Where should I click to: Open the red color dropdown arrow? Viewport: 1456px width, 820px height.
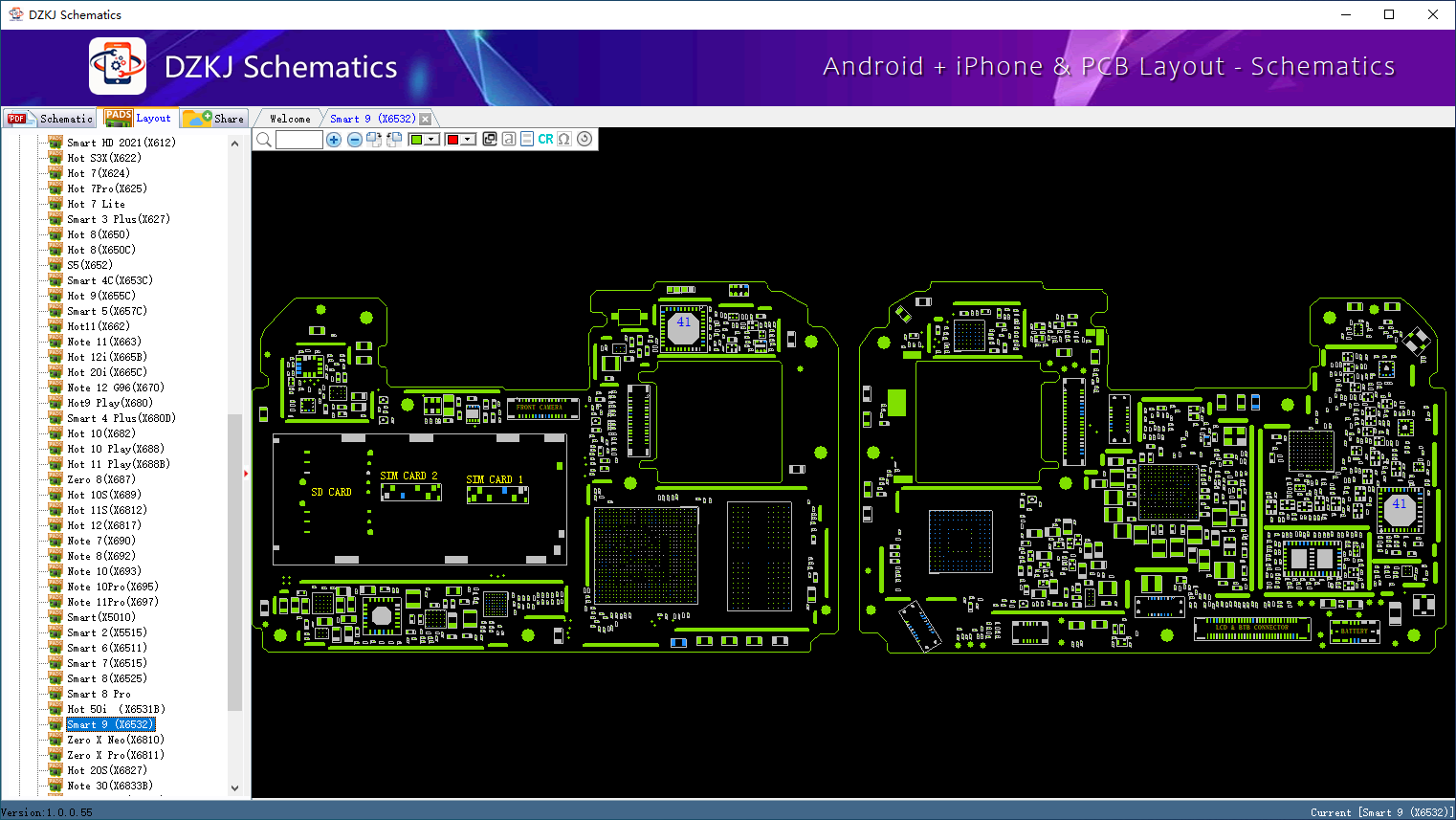point(469,140)
